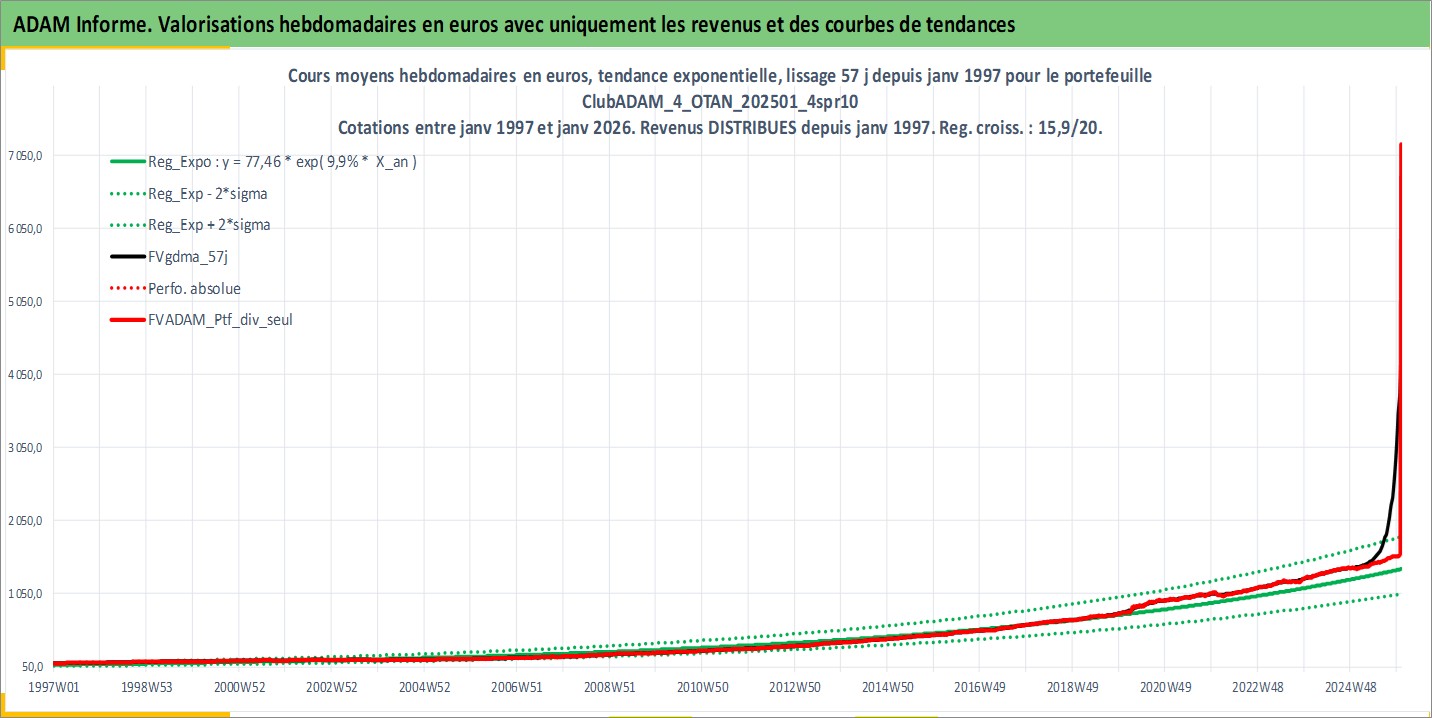
Task: Click the y-axis label 3 050,0
Action: [x=26, y=448]
